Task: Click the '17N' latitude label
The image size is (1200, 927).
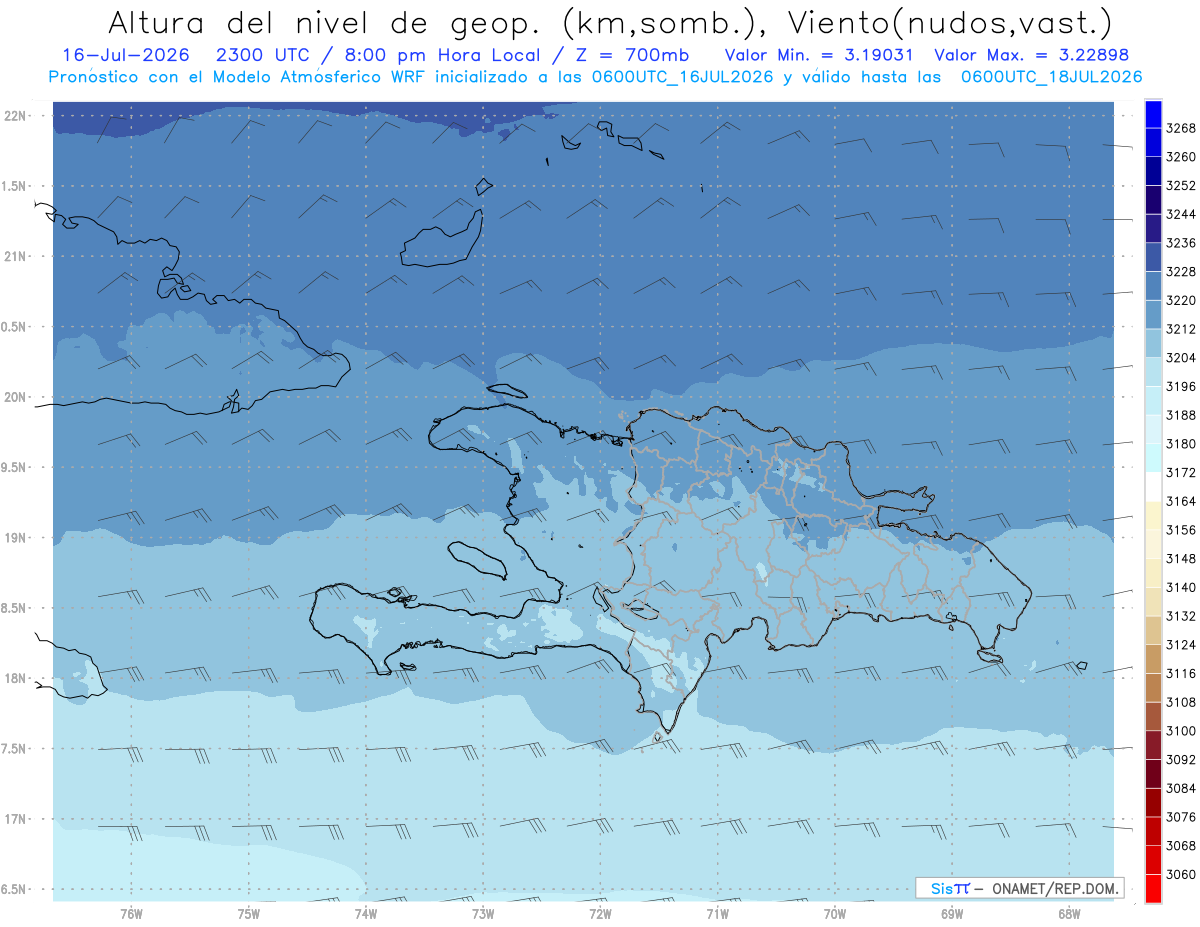Action: 15,819
